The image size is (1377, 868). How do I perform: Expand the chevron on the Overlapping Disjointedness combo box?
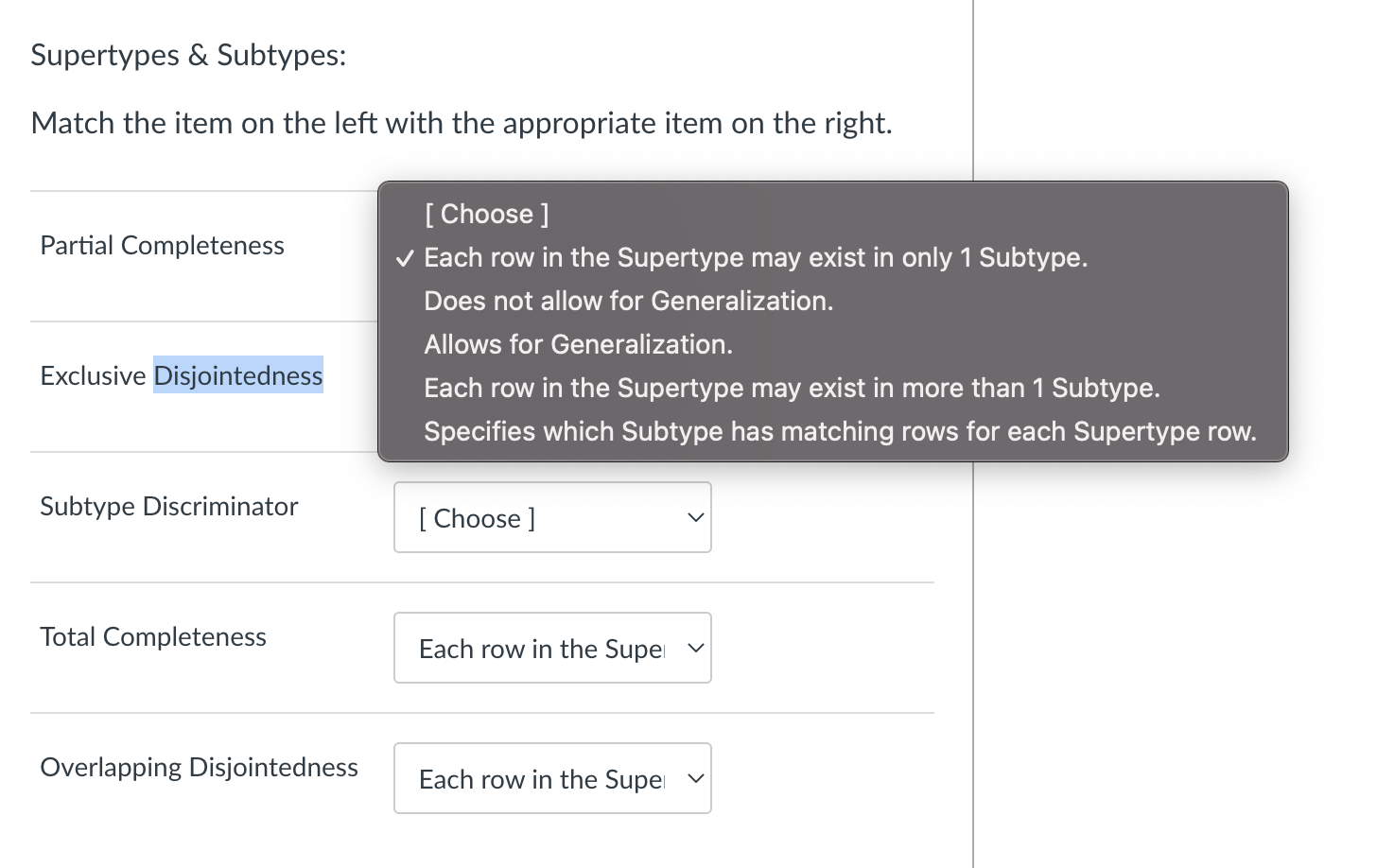tap(695, 778)
